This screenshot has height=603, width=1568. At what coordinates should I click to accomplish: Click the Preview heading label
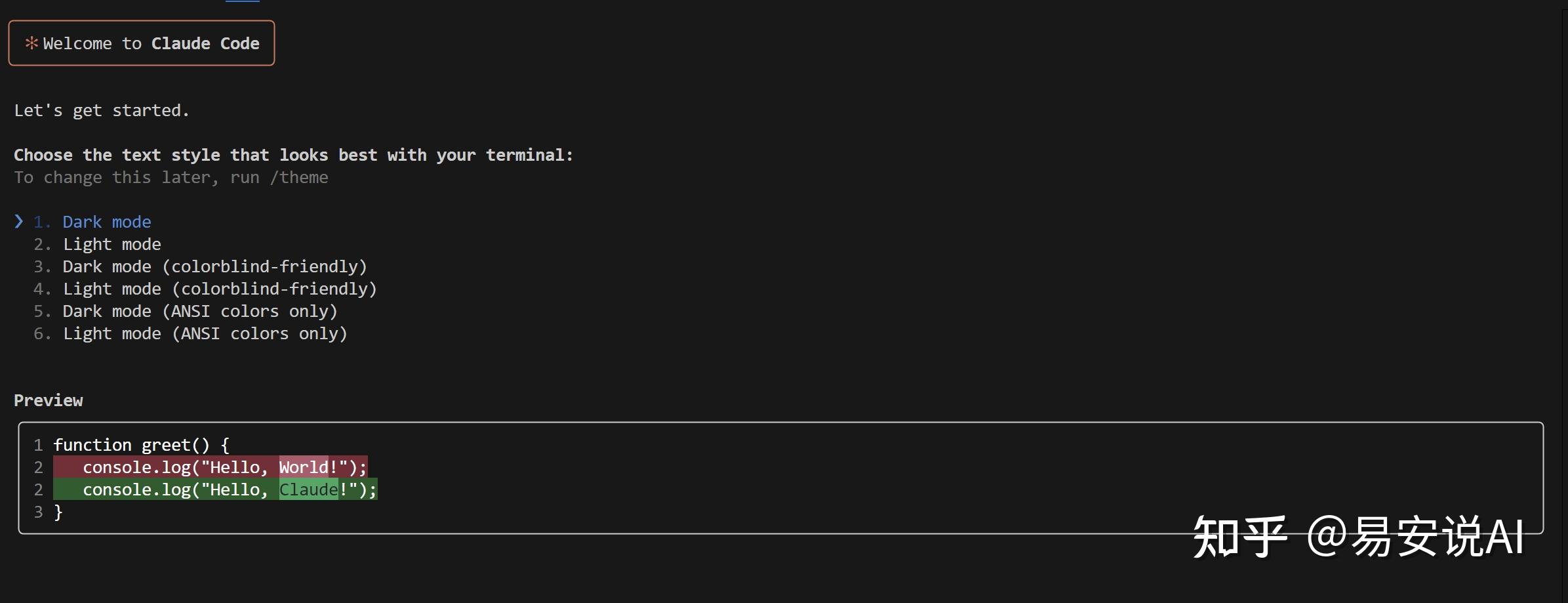click(x=49, y=400)
